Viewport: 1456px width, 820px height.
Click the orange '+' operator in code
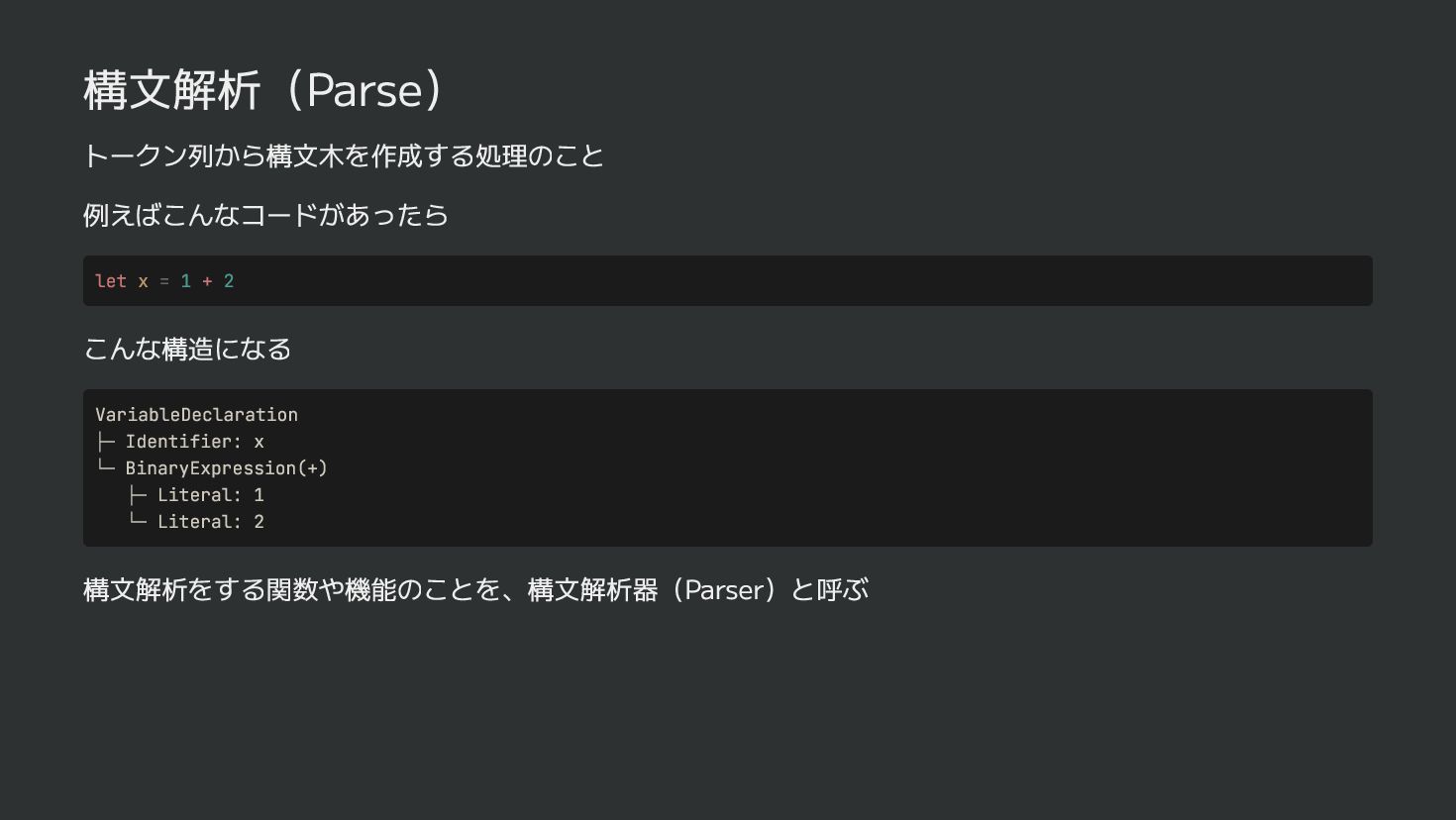coord(207,281)
